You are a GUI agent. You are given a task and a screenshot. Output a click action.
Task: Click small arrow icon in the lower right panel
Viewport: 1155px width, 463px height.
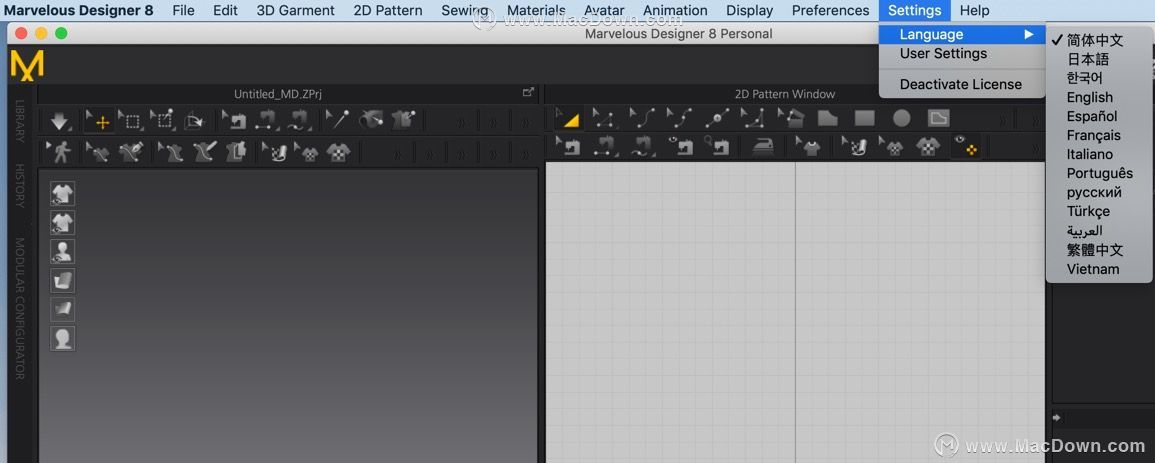(1056, 417)
